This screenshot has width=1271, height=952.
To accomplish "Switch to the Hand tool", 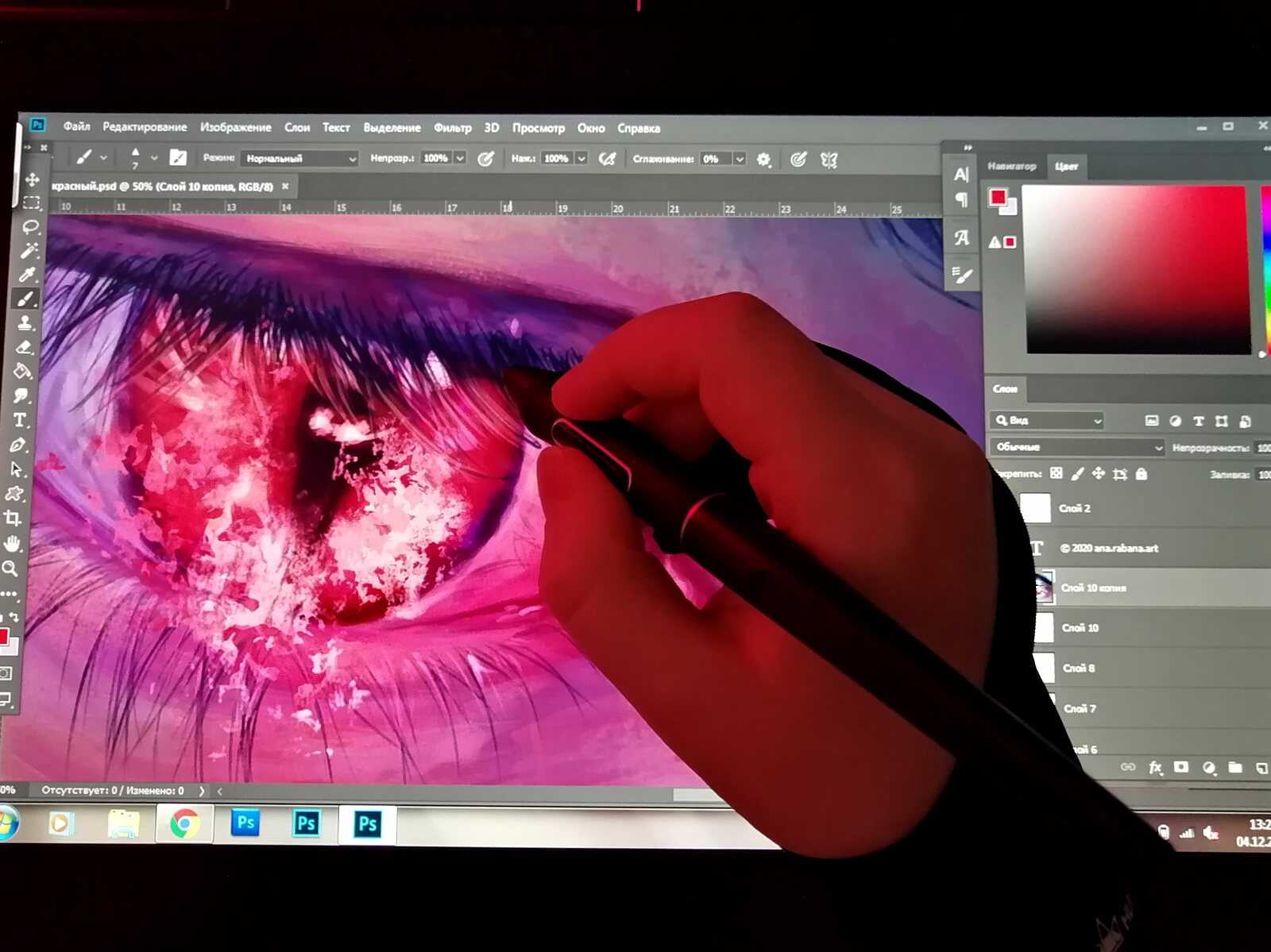I will [12, 544].
